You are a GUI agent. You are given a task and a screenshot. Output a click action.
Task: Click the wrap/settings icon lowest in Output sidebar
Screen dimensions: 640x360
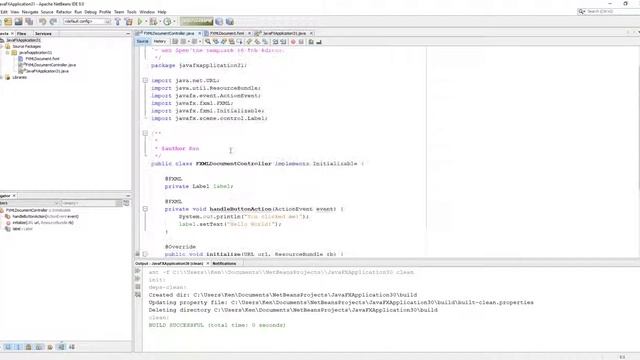(x=138, y=295)
